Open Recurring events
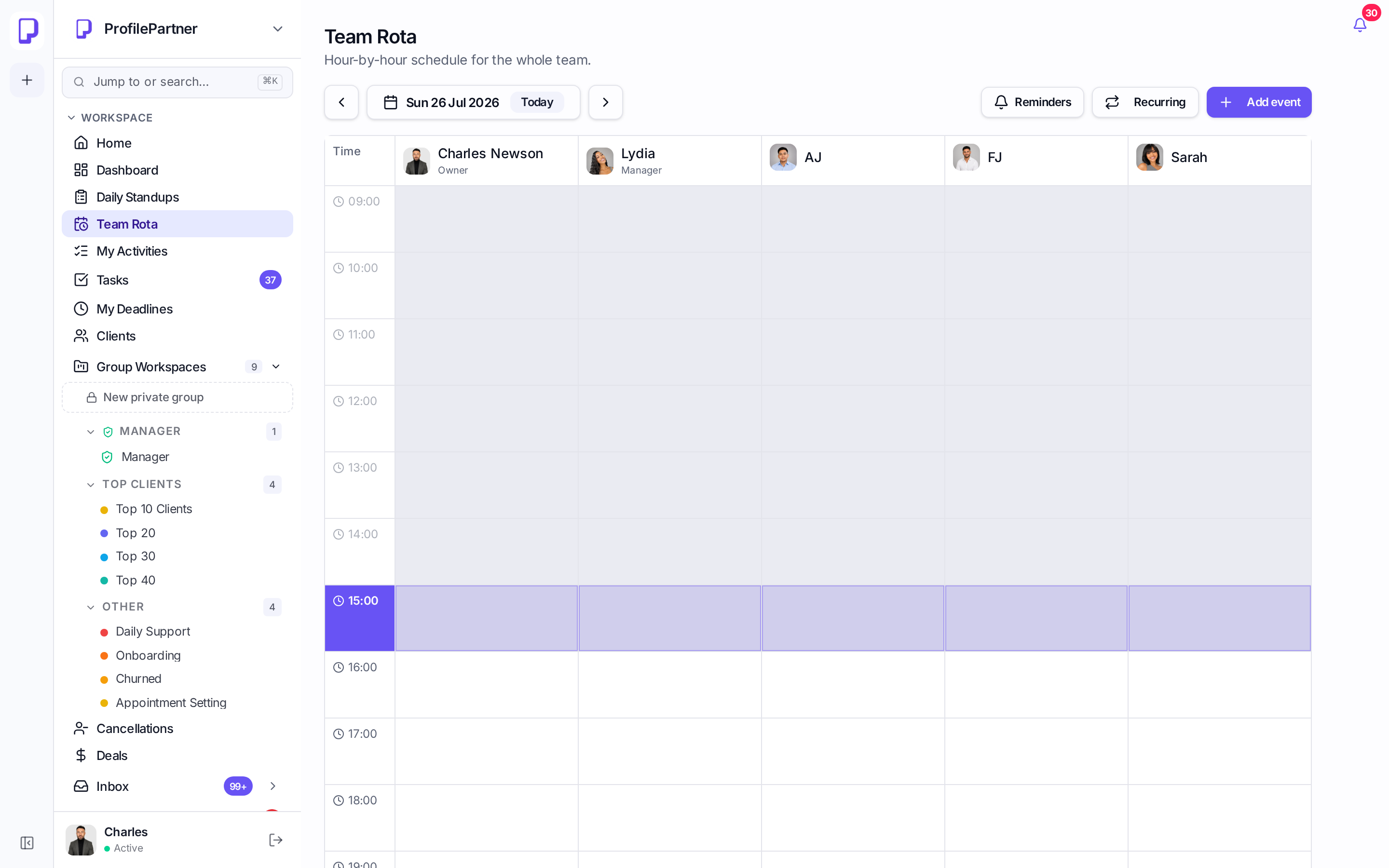This screenshot has height=868, width=1389. pyautogui.click(x=1144, y=102)
